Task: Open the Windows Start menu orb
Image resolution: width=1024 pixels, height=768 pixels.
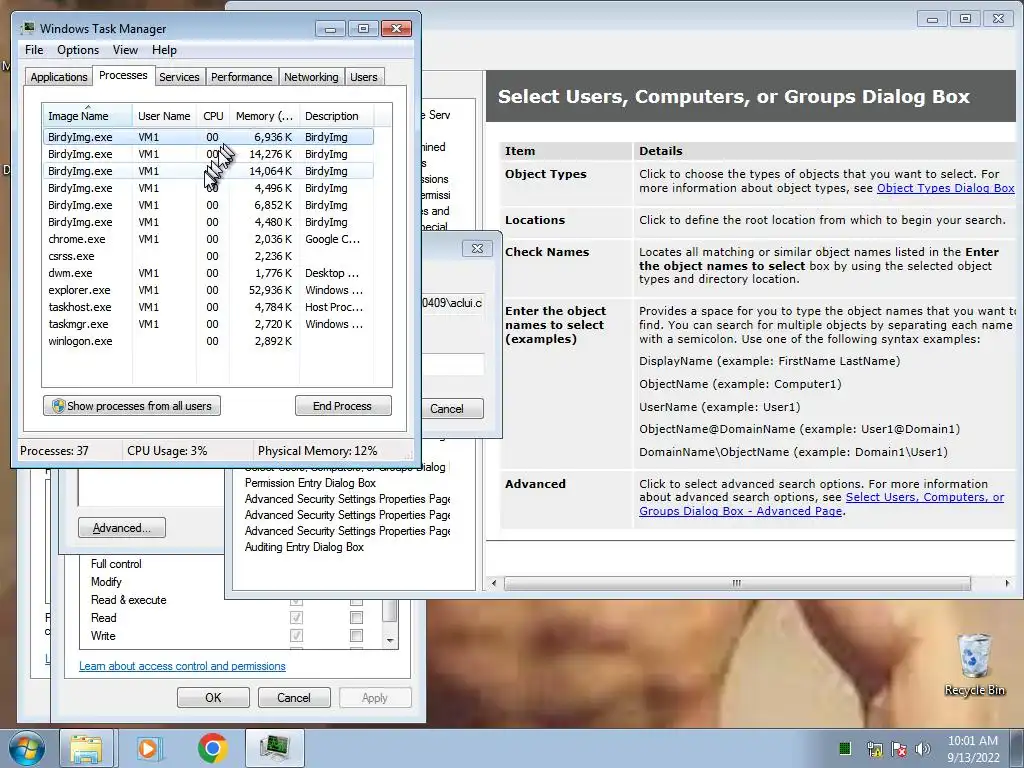Action: pos(26,748)
